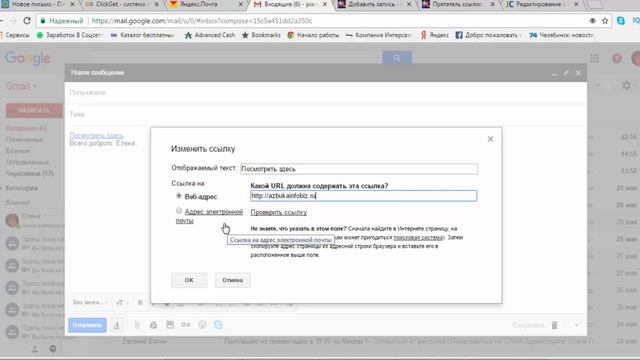Click the contacts person icon at the bottom of the Gmail sidebar
The height and width of the screenshot is (360, 640).
35,349
